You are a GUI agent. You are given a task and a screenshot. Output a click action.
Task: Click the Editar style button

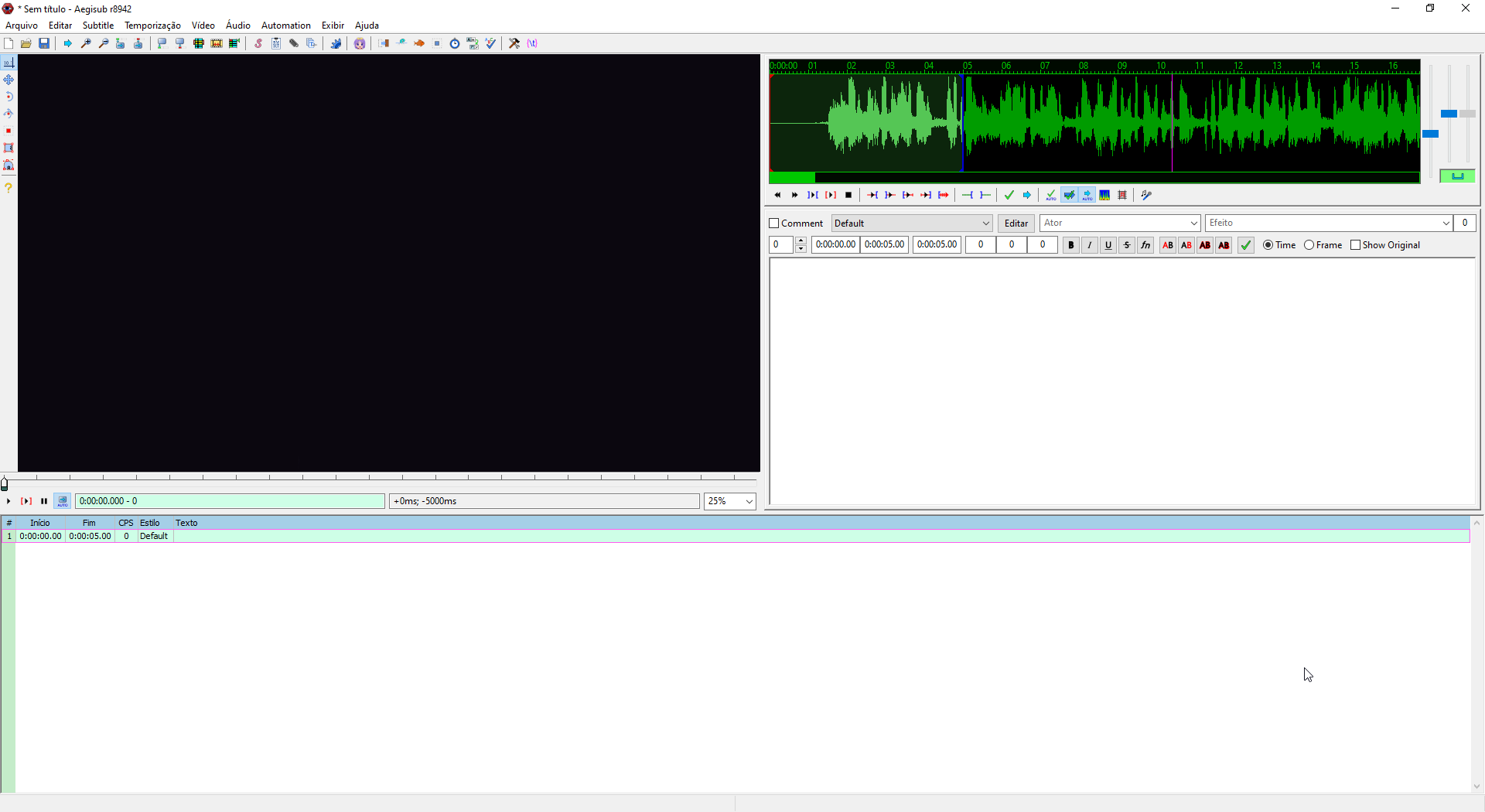point(1016,223)
